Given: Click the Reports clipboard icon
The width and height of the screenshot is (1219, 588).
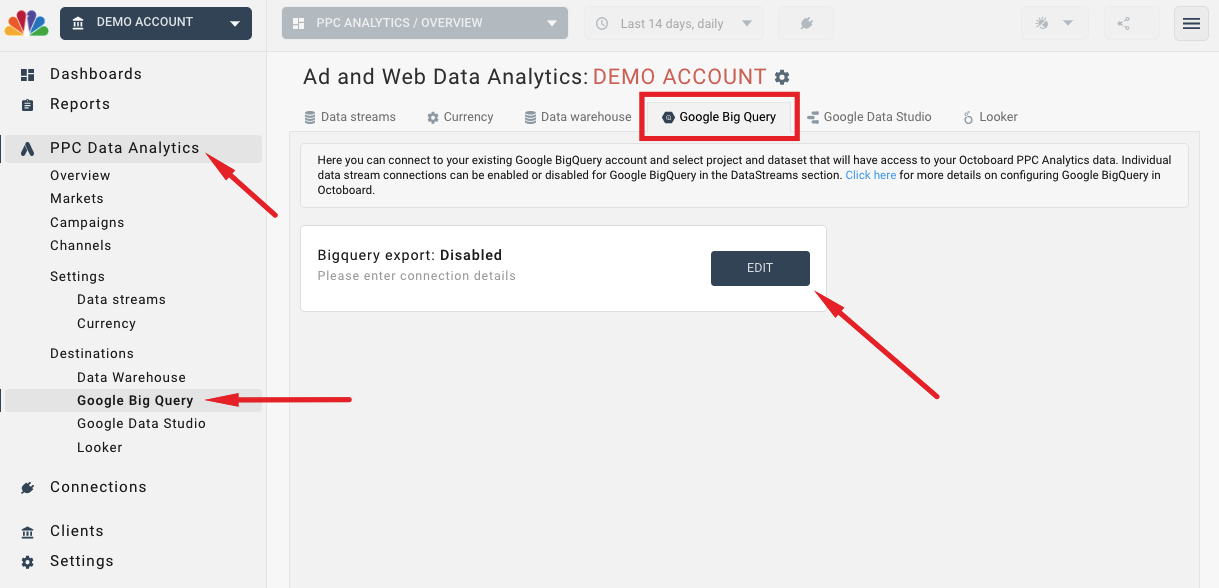Looking at the screenshot, I should point(28,105).
